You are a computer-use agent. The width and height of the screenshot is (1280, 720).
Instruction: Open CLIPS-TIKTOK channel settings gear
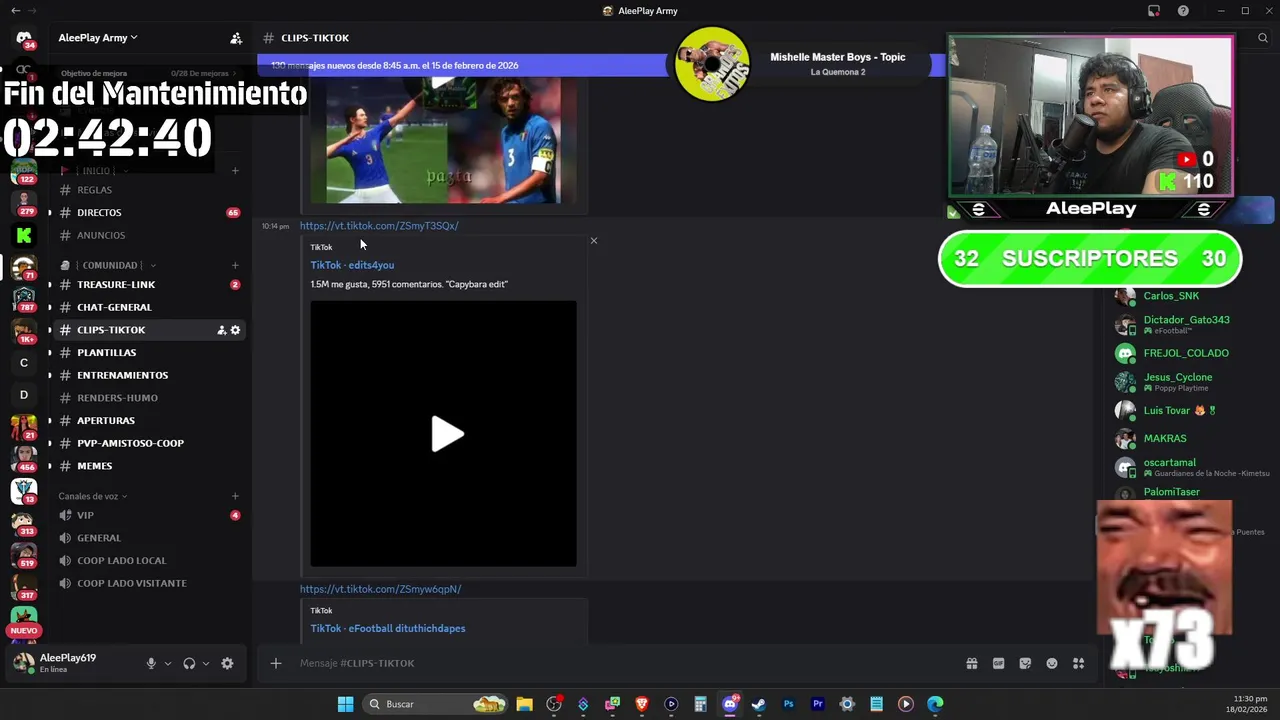click(235, 330)
